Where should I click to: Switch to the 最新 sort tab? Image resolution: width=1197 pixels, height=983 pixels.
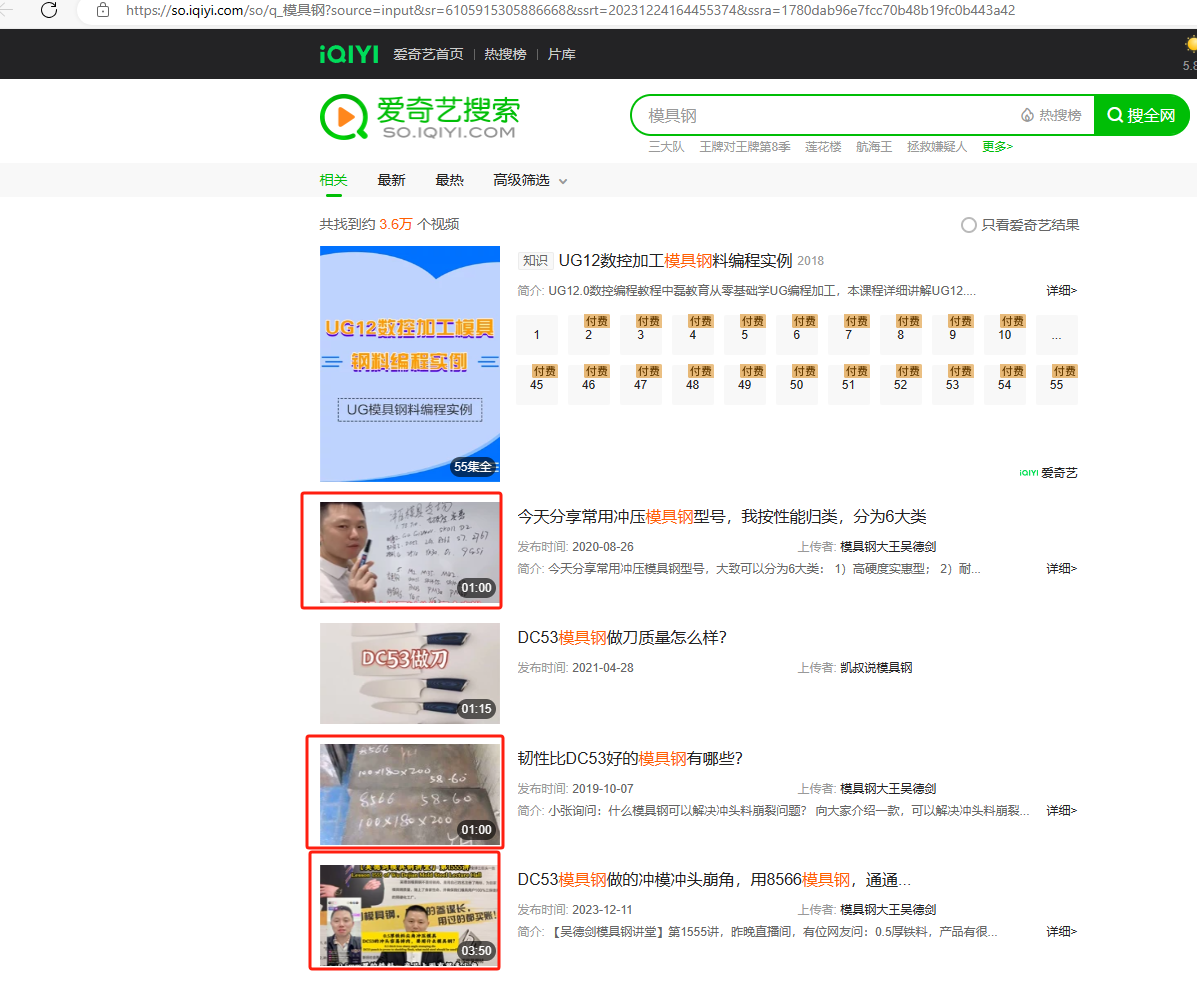click(x=391, y=180)
